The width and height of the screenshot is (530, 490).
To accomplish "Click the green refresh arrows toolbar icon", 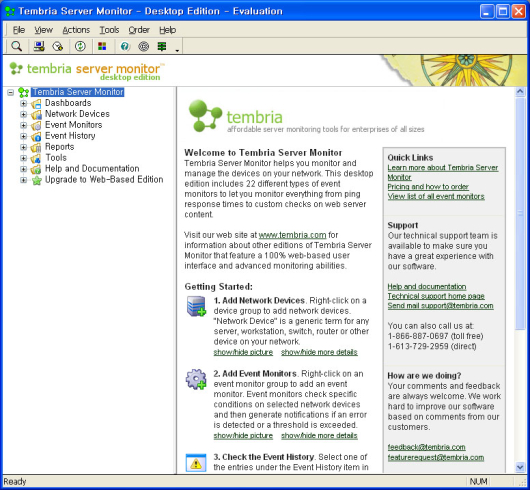I will pos(80,46).
